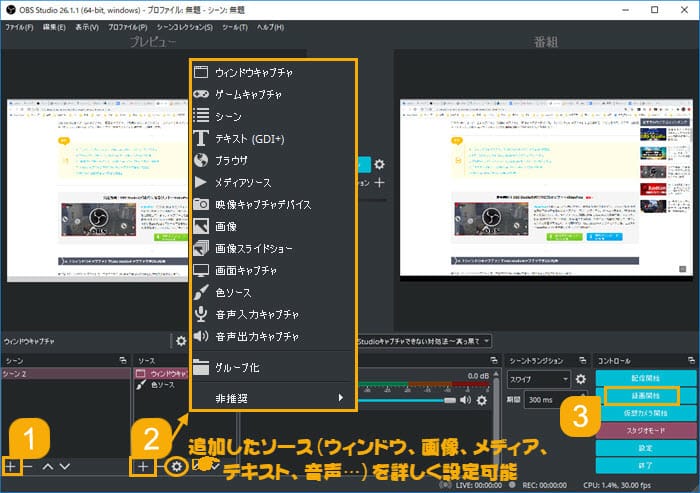Undock the シーントランジション panel
The height and width of the screenshot is (493, 700).
[583, 360]
